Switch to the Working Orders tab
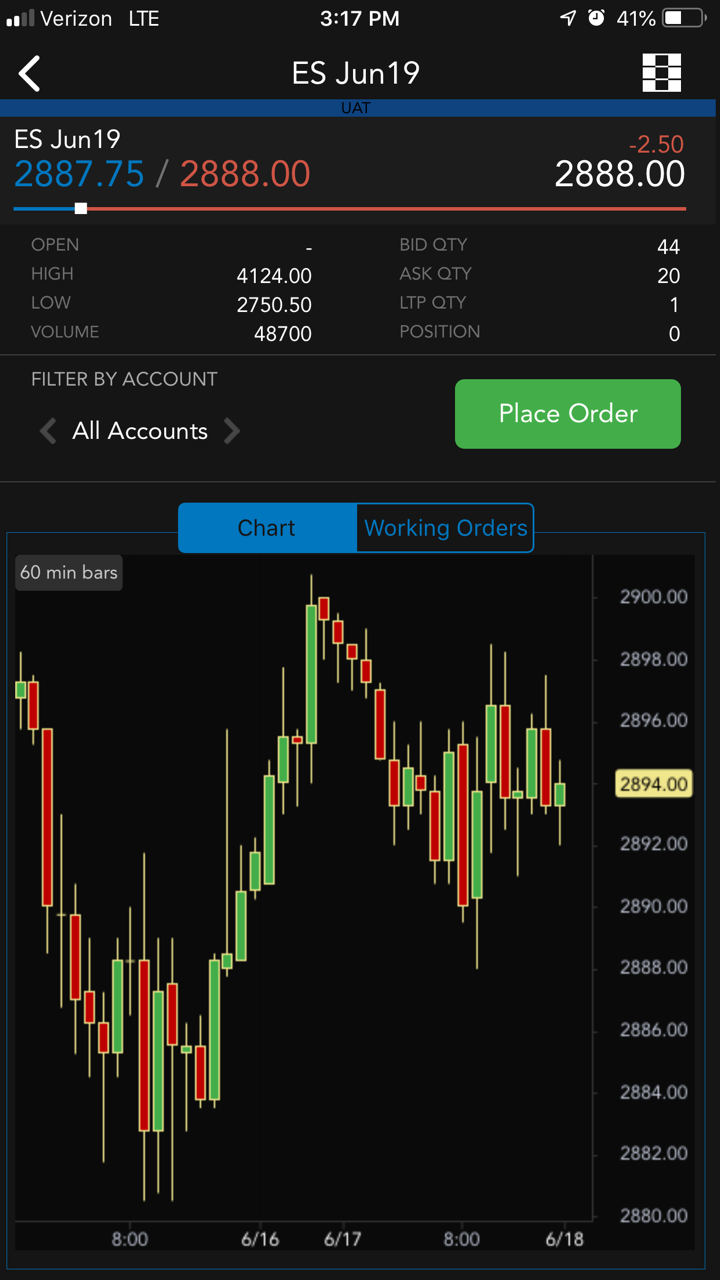720x1280 pixels. (445, 528)
